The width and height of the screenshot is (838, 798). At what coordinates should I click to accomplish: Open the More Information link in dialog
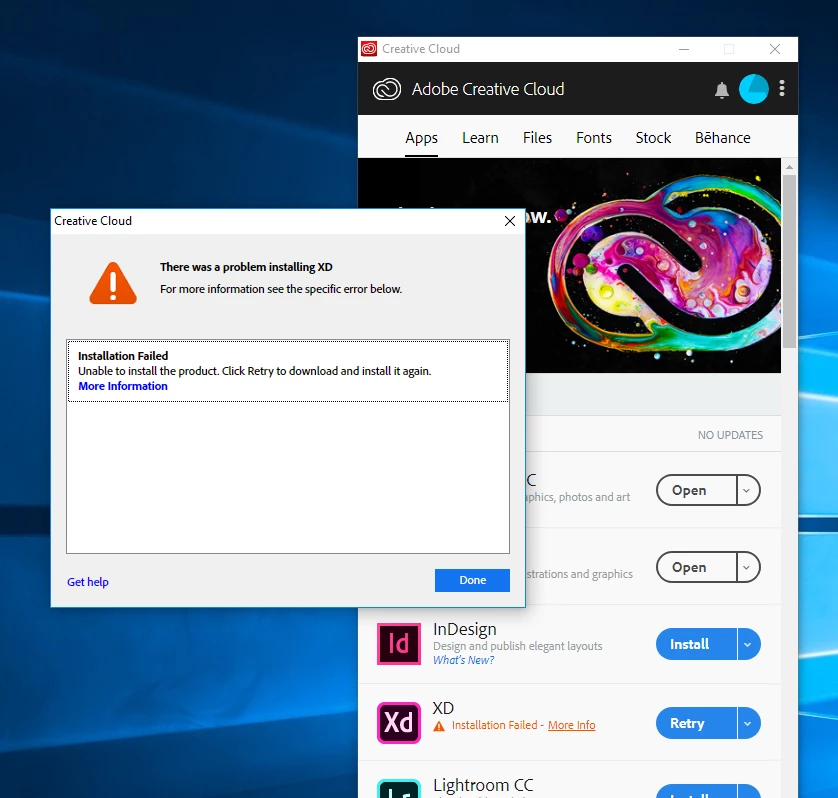tap(123, 386)
